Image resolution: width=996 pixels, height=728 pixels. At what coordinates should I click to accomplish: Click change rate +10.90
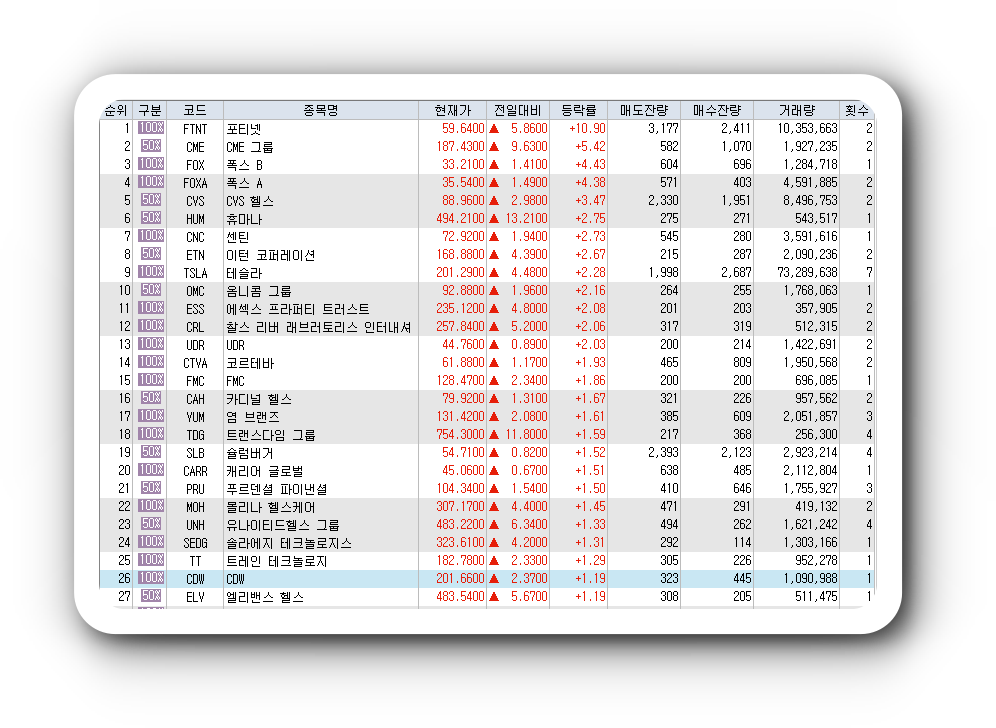coord(588,128)
